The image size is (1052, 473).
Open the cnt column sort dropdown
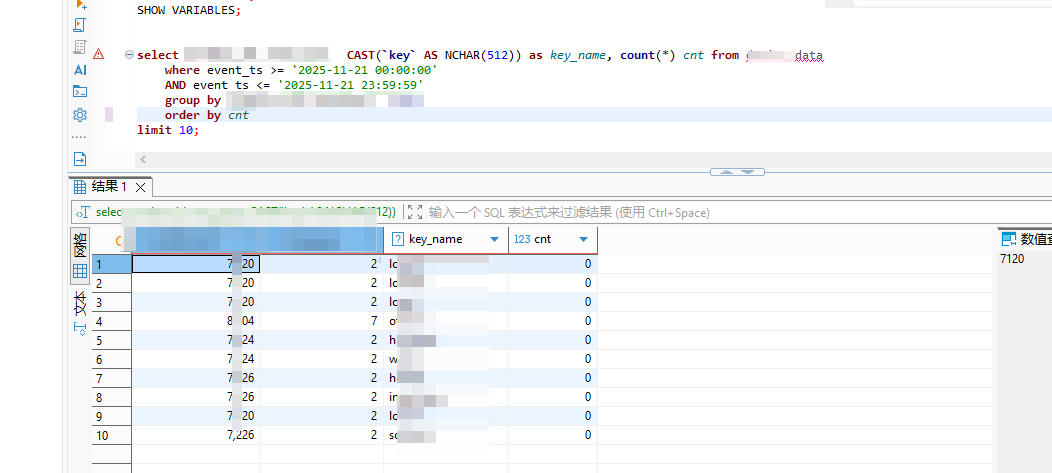[583, 240]
